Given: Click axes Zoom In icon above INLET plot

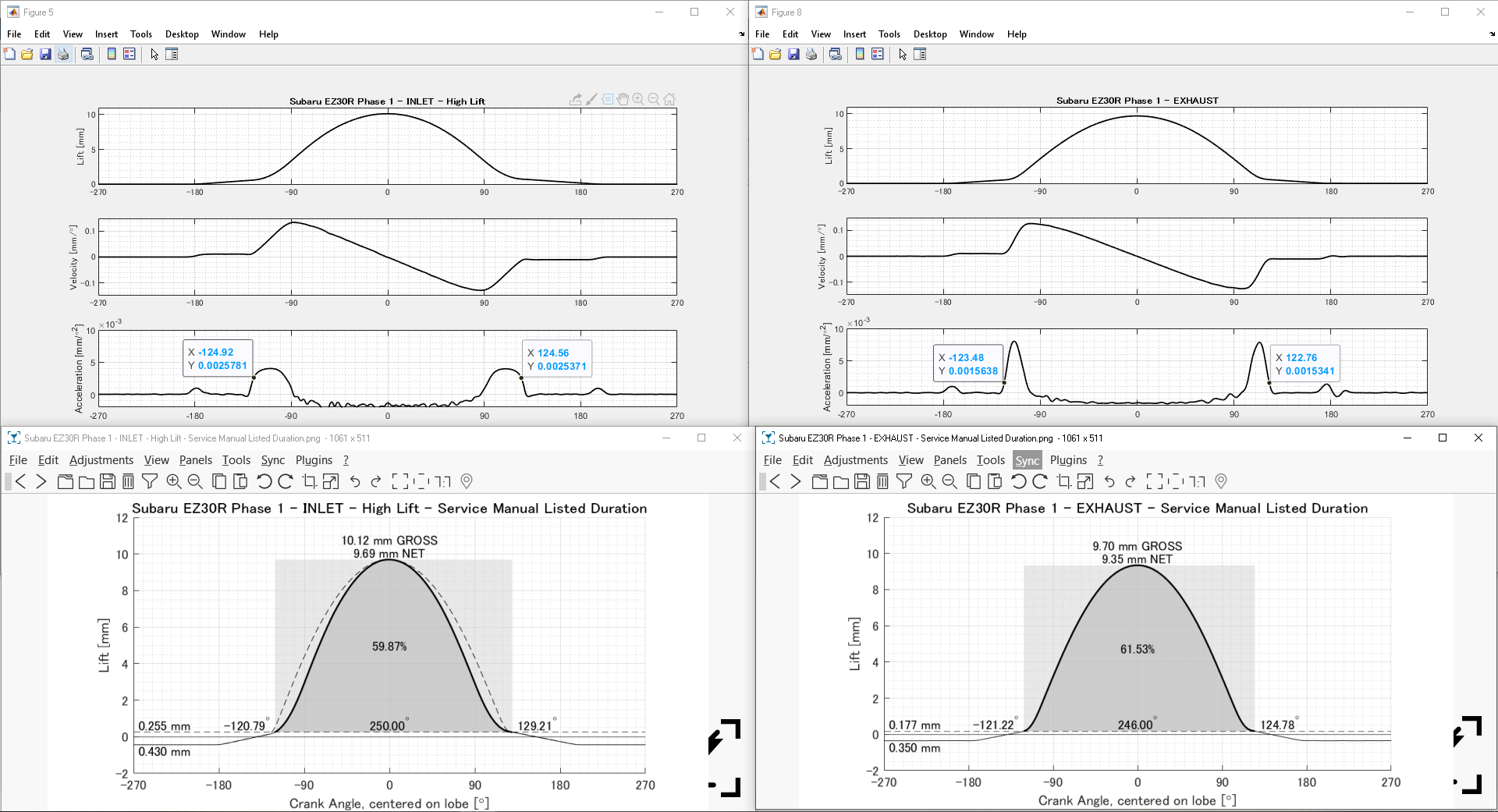Looking at the screenshot, I should 638,99.
